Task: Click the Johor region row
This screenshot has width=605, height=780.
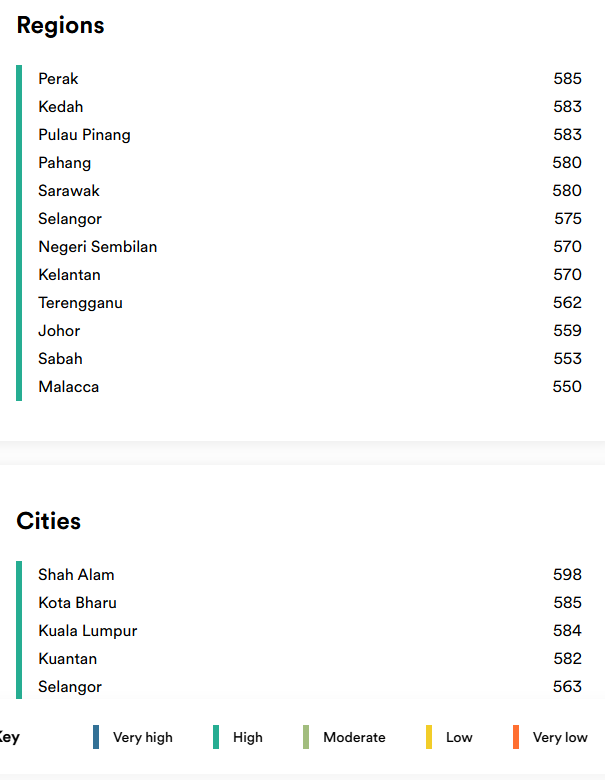Action: point(59,331)
